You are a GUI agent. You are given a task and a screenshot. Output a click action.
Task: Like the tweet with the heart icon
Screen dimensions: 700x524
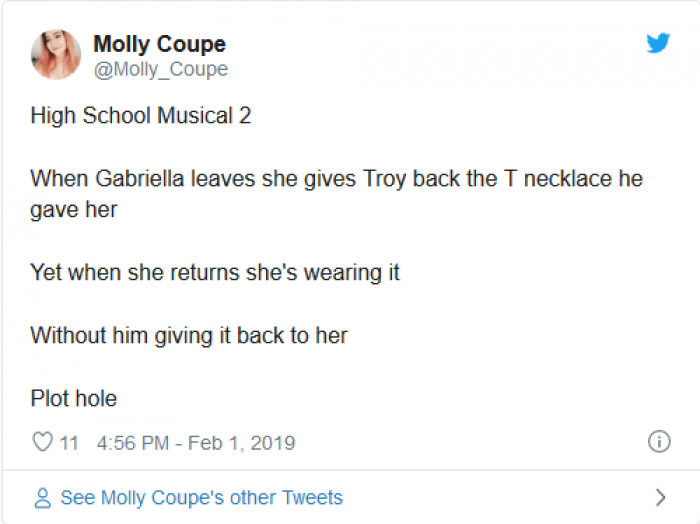[x=42, y=442]
